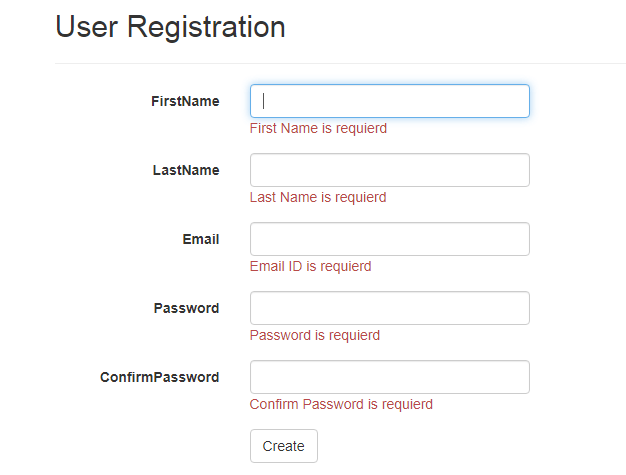Click the FirstName field label
626x475 pixels.
point(185,101)
